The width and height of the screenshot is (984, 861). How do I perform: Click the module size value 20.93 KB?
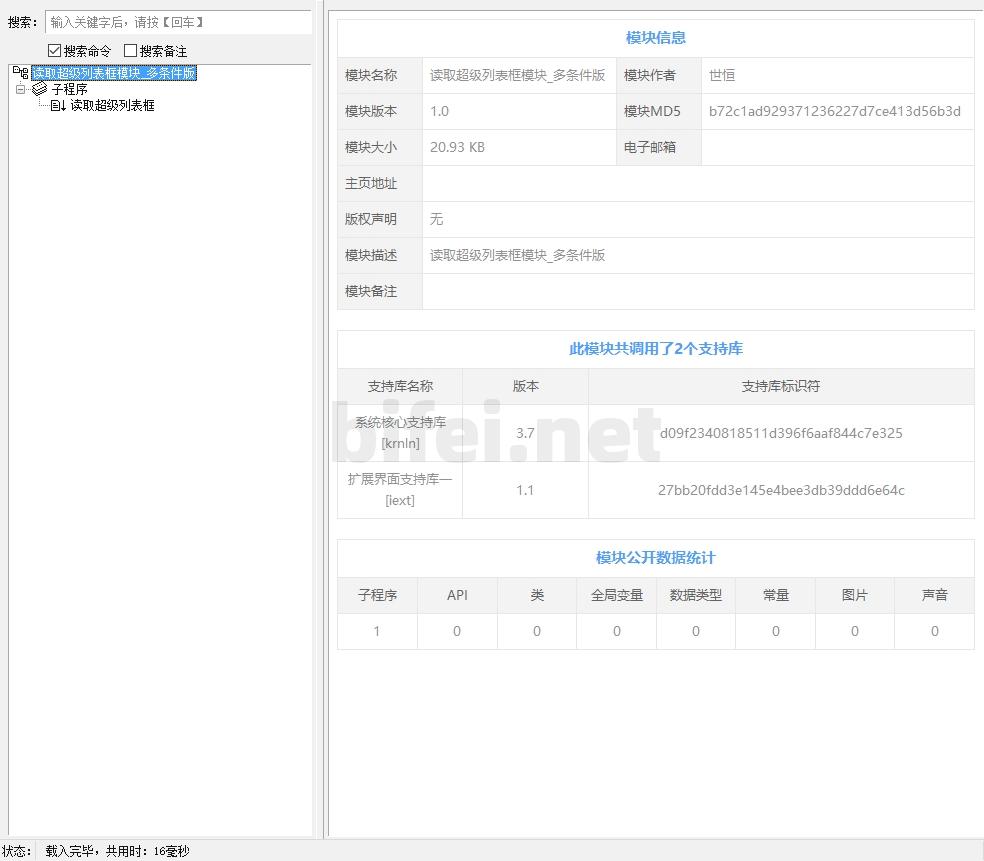point(457,147)
